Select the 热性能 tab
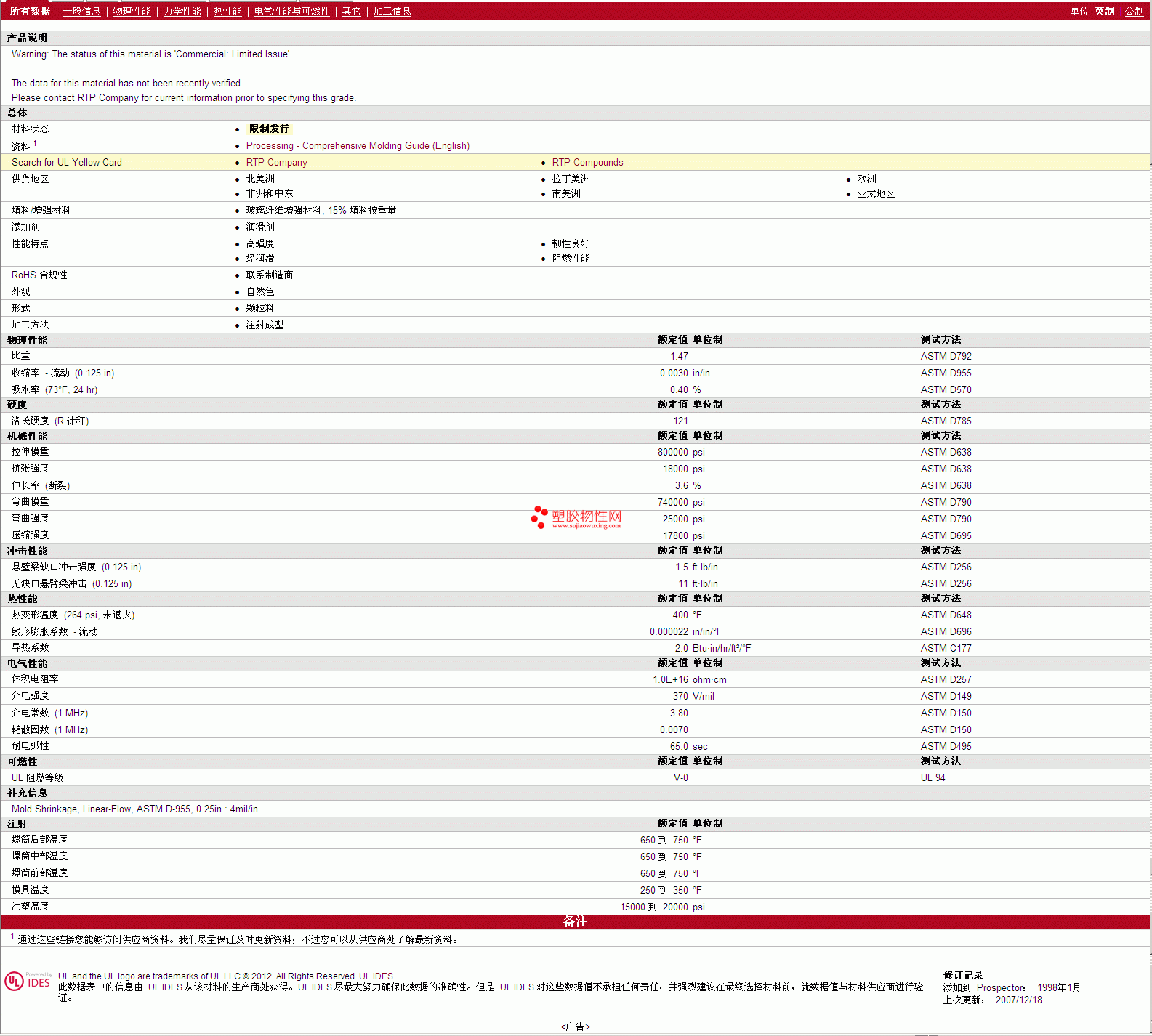This screenshot has height=1036, width=1152. tap(227, 12)
